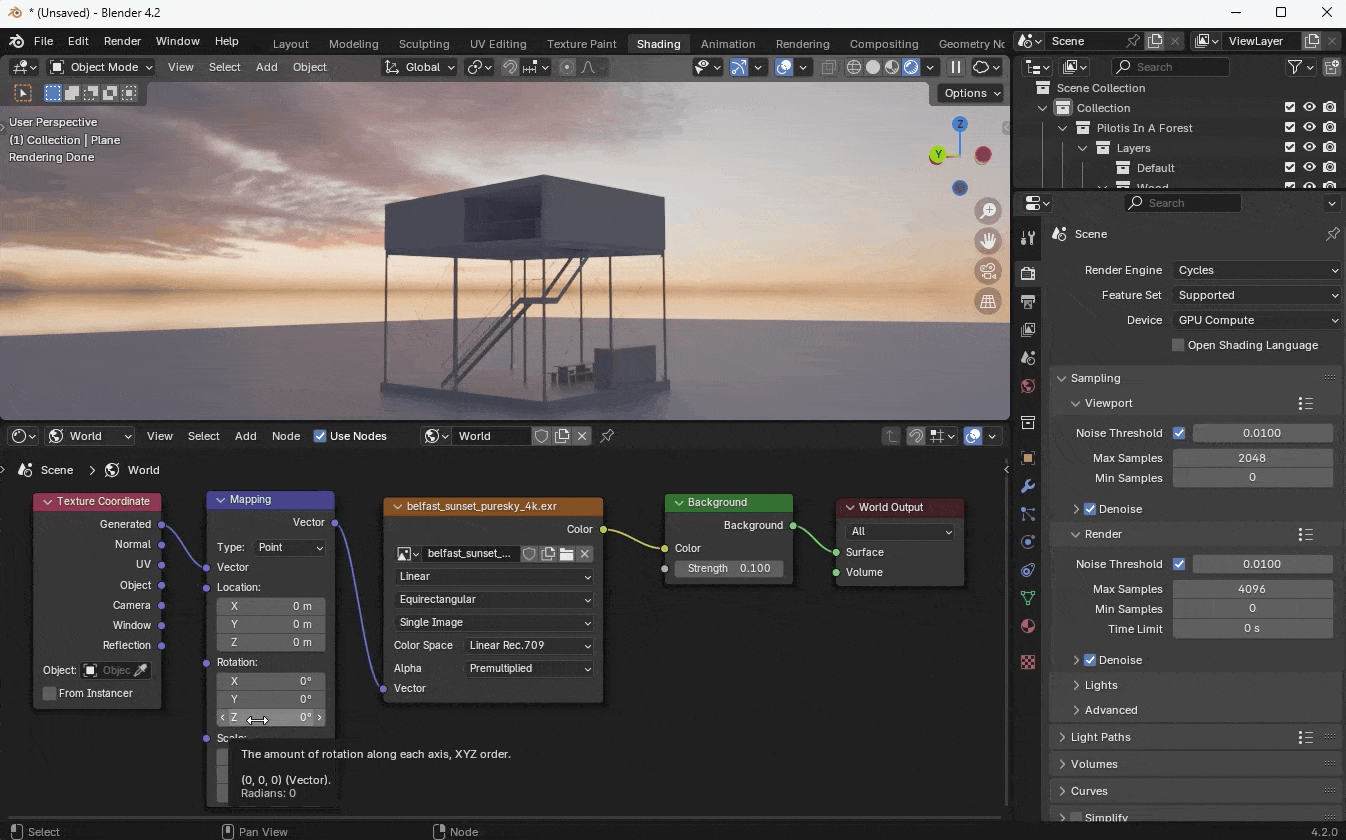Image resolution: width=1346 pixels, height=840 pixels.
Task: Open the node editor Node menu
Action: coord(286,436)
